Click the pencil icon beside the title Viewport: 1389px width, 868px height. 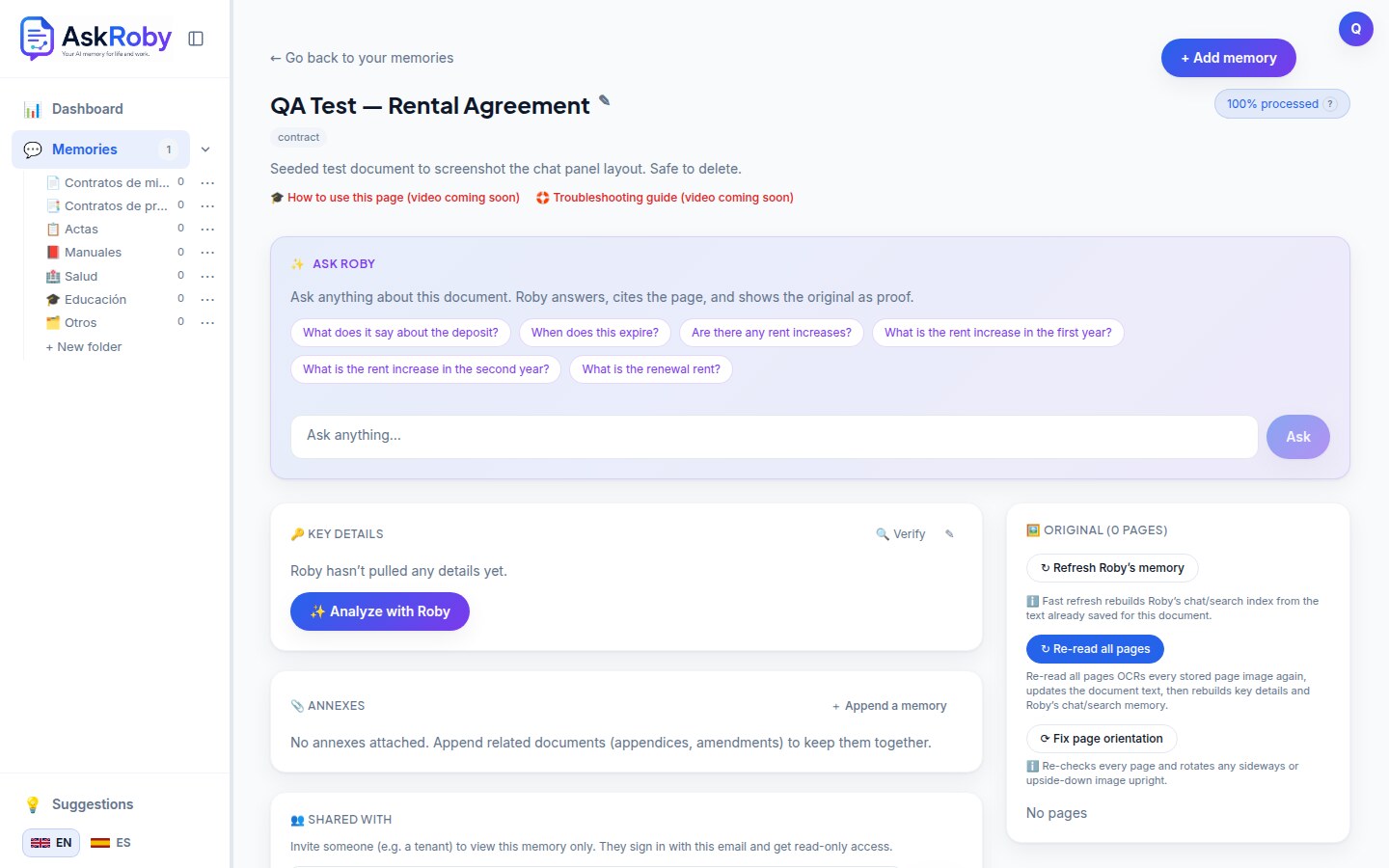(605, 100)
